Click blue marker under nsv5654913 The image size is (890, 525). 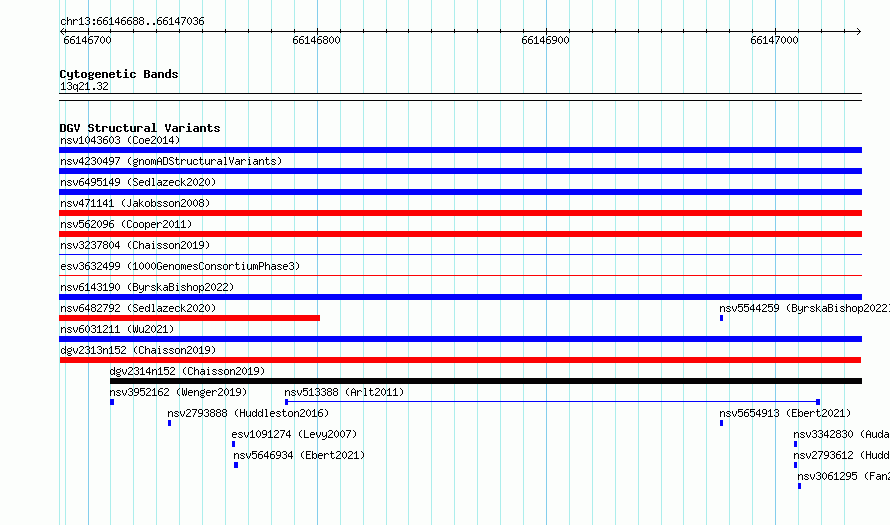click(x=721, y=423)
